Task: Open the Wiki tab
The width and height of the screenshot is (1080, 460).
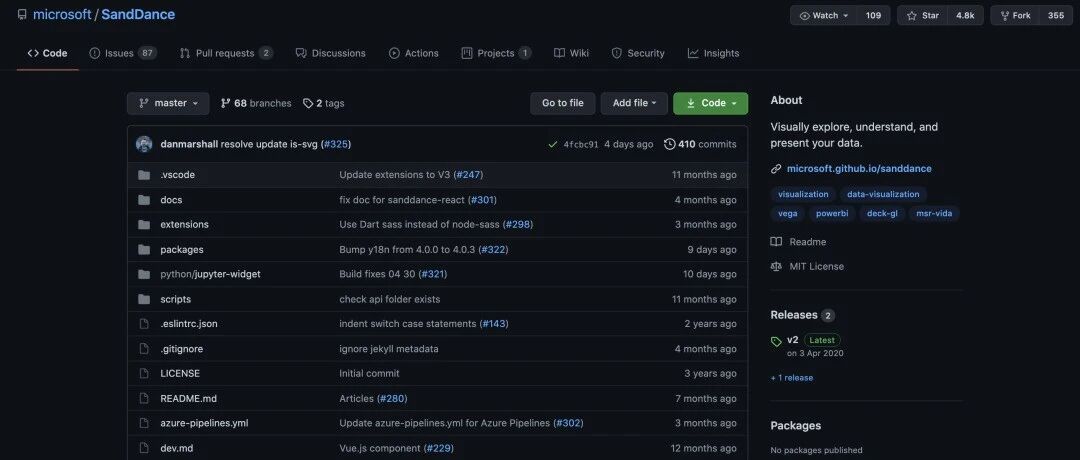Action: [x=572, y=53]
